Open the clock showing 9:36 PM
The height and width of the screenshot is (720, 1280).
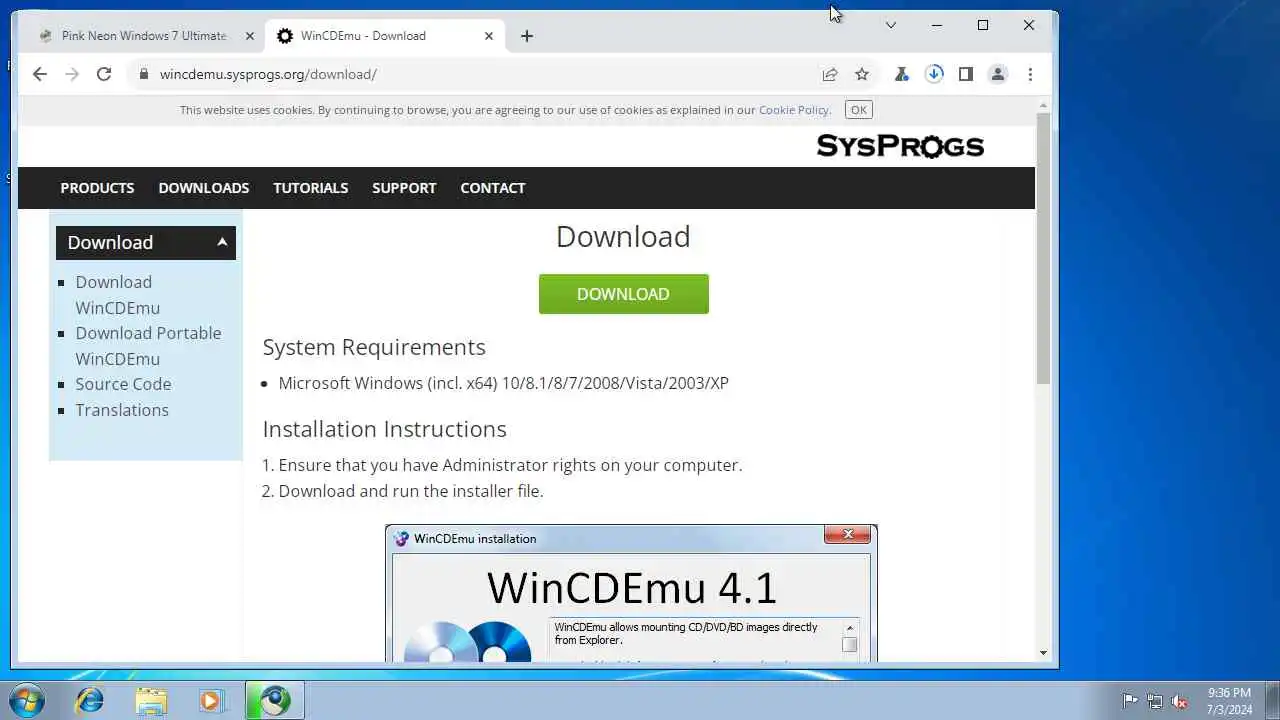pyautogui.click(x=1229, y=701)
